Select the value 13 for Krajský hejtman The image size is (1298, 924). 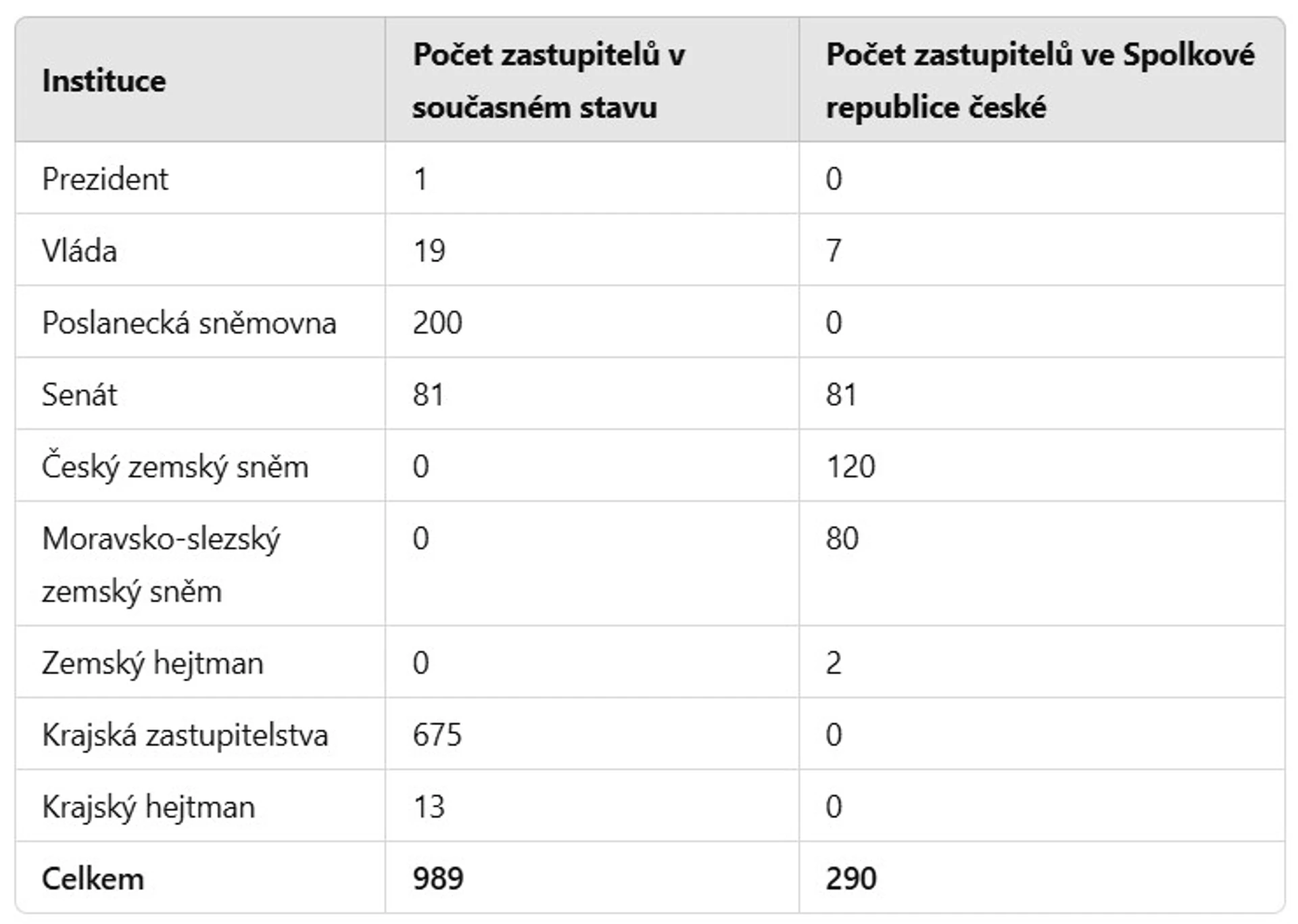click(x=429, y=806)
